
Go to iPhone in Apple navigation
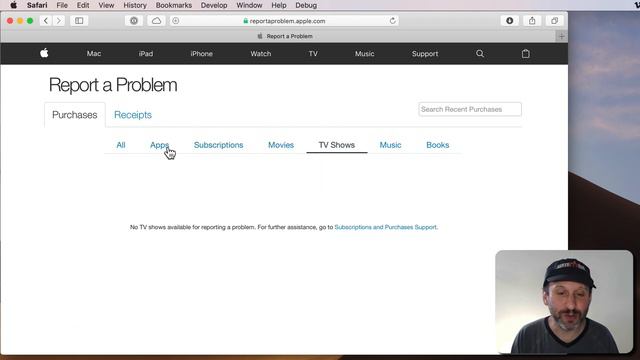pos(202,53)
